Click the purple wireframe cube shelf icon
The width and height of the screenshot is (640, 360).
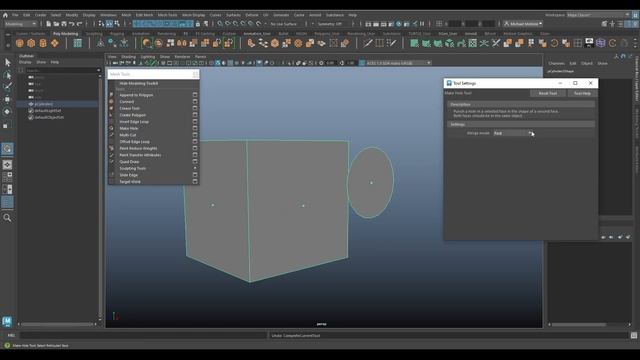[x=601, y=43]
